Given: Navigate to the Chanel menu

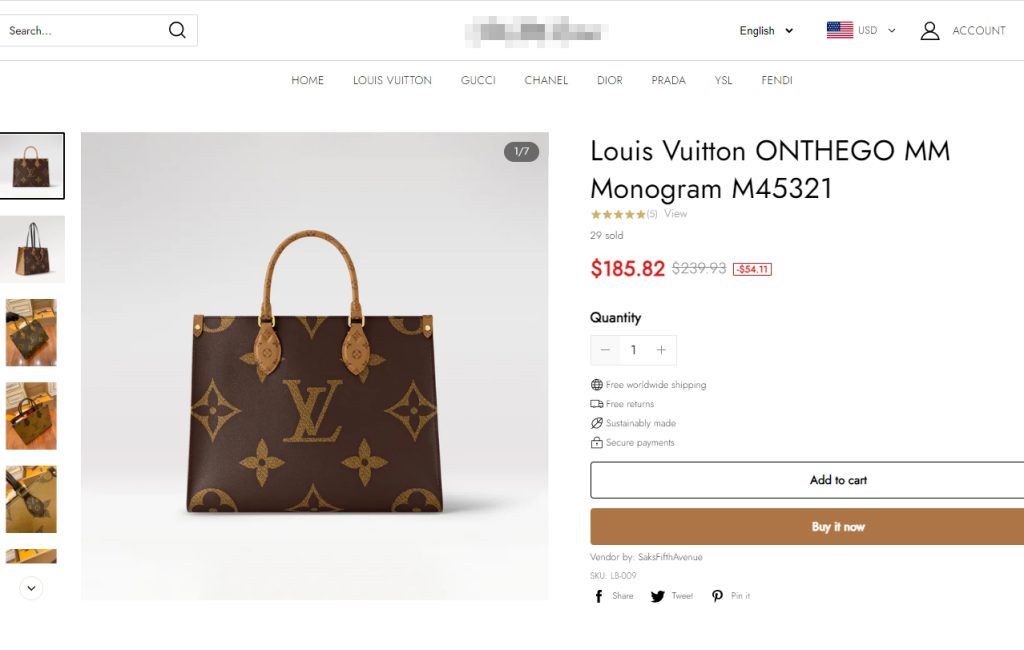Looking at the screenshot, I should coord(546,80).
